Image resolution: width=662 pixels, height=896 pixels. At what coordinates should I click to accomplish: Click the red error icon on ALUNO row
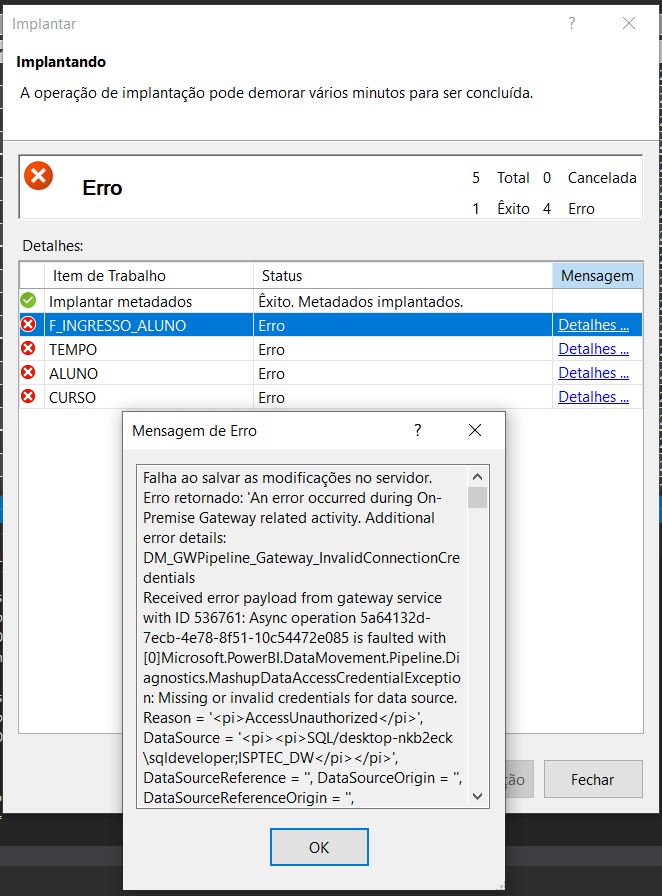click(30, 372)
